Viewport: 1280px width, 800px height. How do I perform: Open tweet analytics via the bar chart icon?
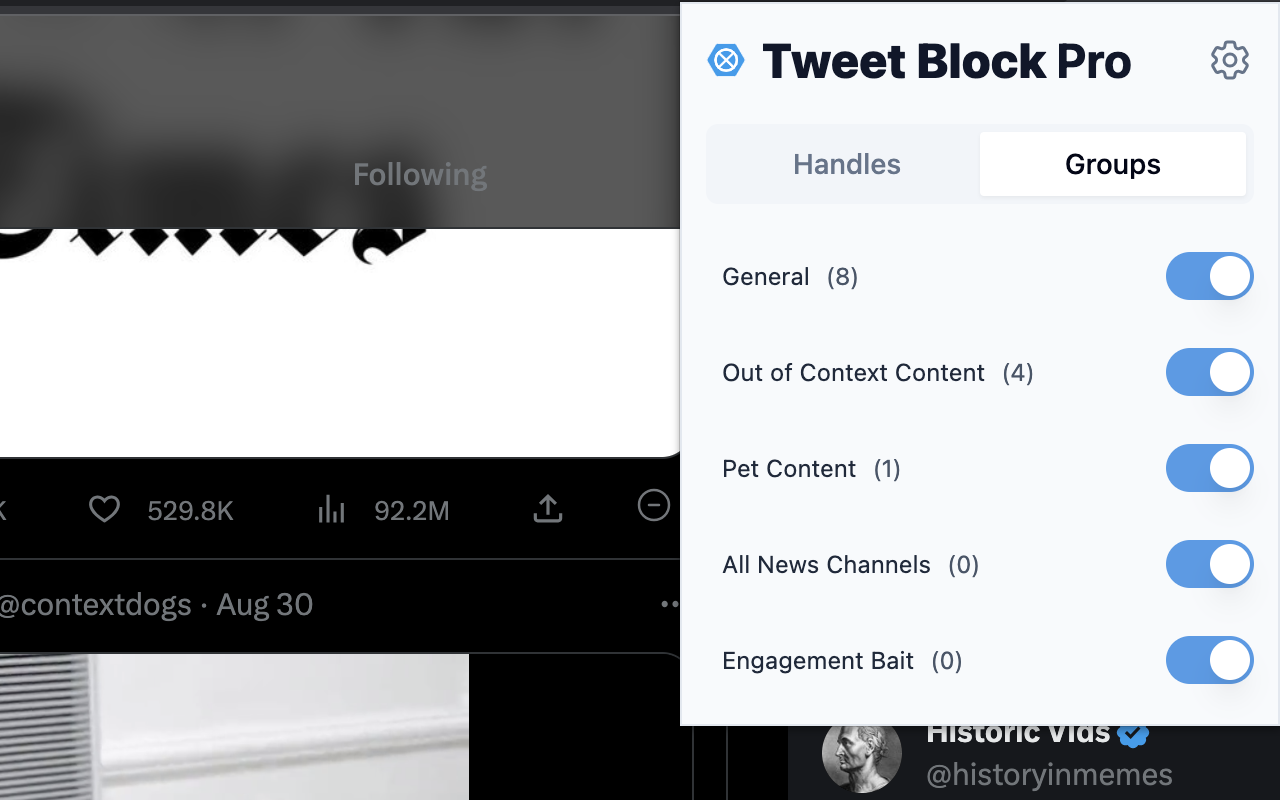[x=330, y=510]
